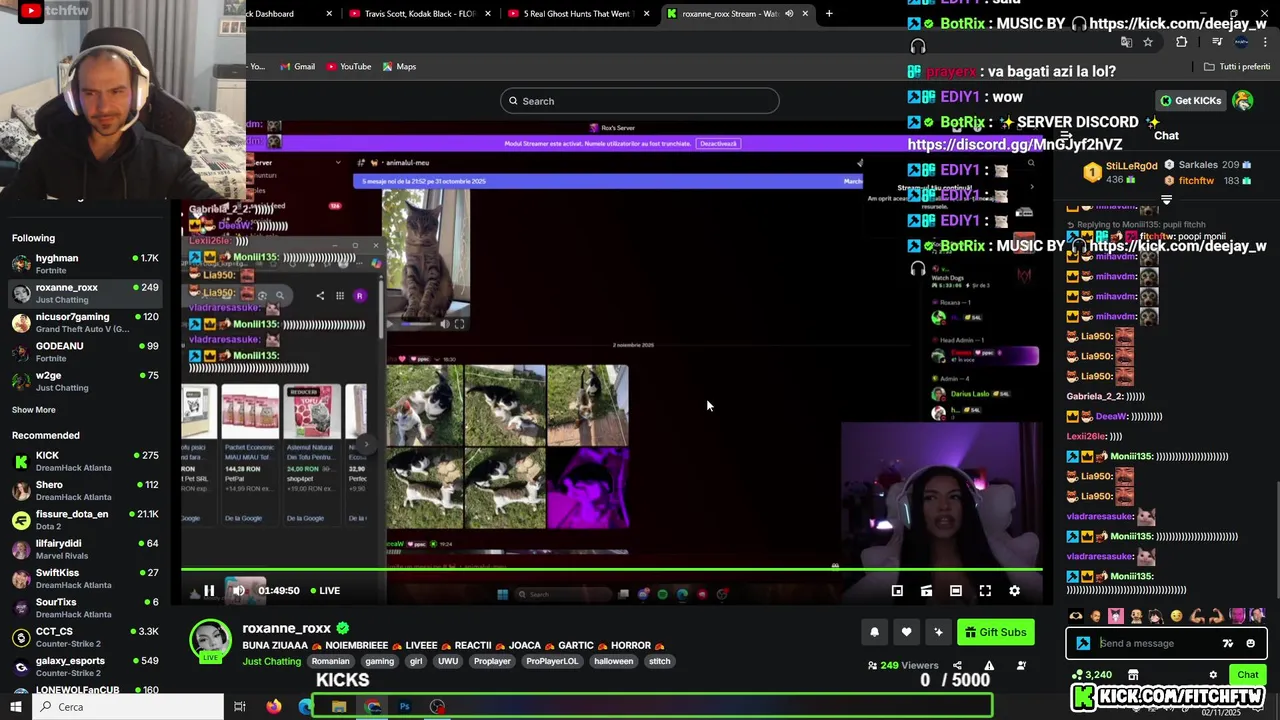Click the user icon beside report
This screenshot has width=1280, height=720.
1022,665
